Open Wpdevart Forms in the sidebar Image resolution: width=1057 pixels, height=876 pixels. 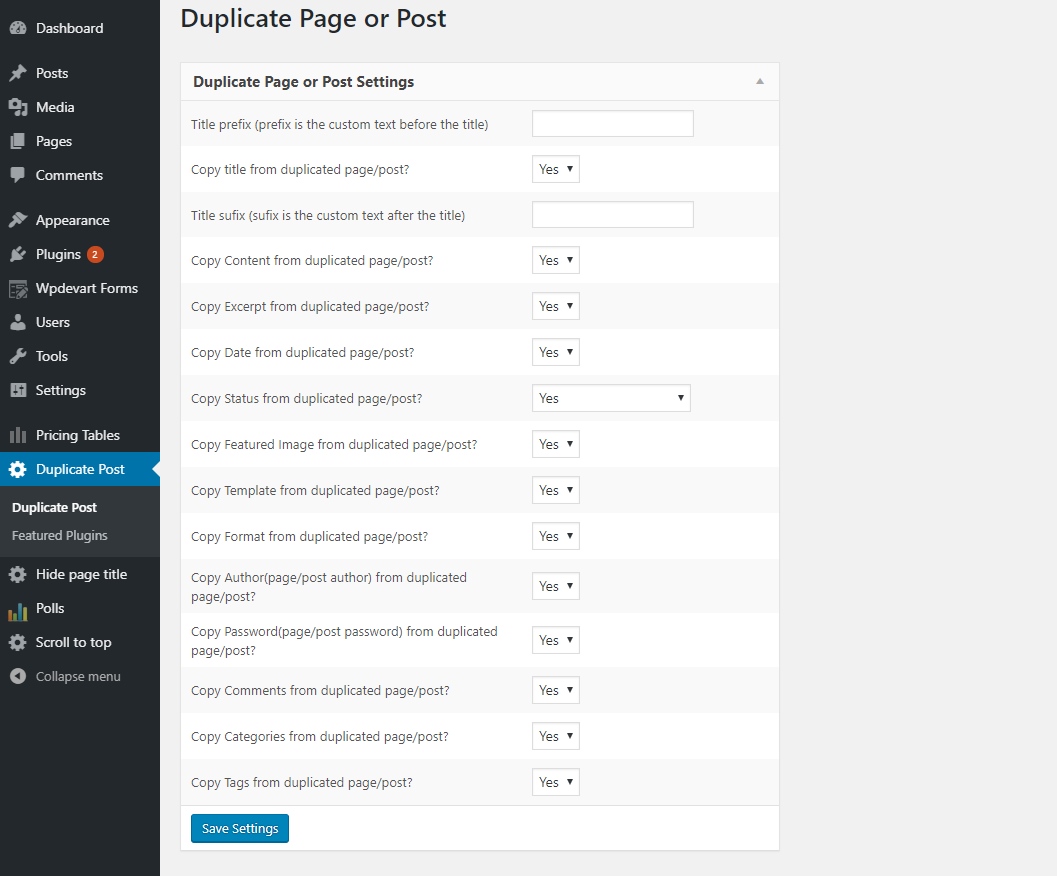(86, 288)
